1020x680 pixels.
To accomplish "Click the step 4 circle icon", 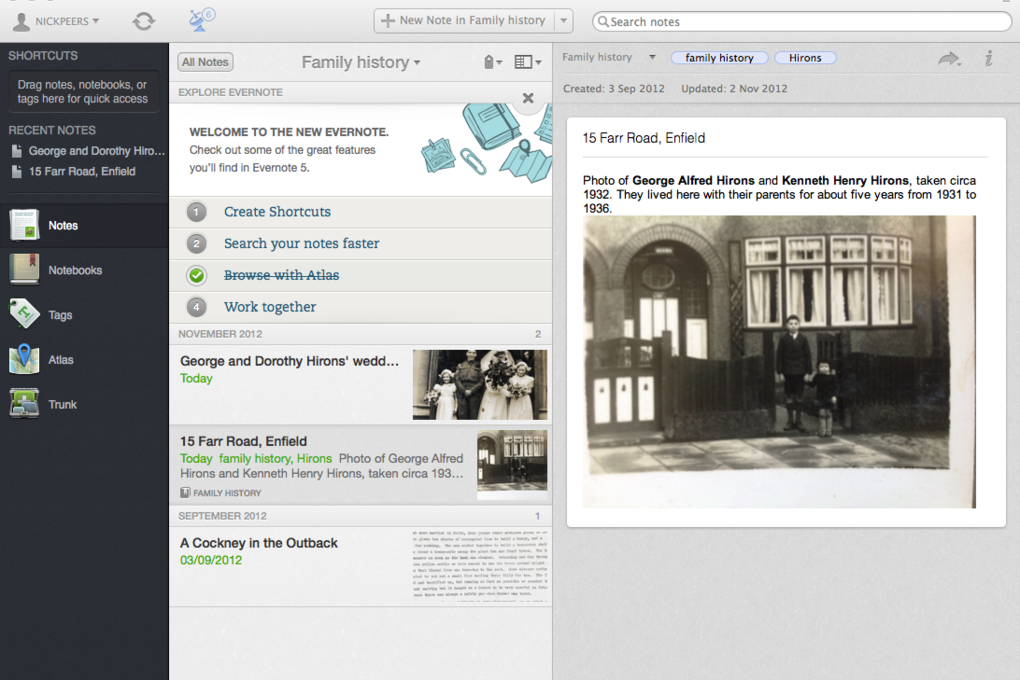I will [196, 306].
